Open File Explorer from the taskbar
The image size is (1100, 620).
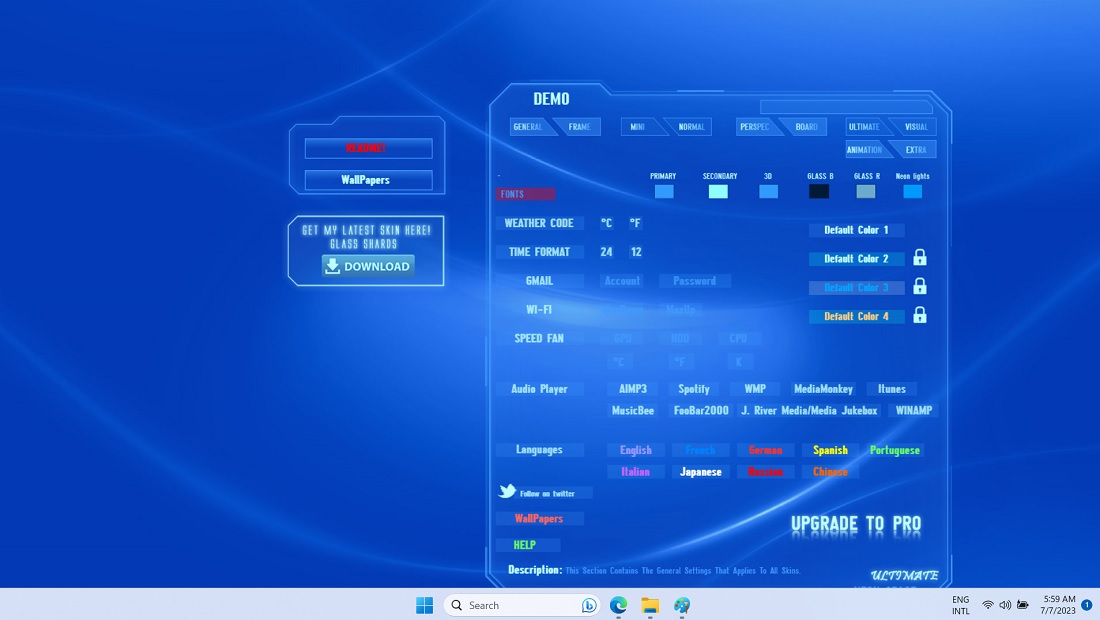(x=650, y=605)
